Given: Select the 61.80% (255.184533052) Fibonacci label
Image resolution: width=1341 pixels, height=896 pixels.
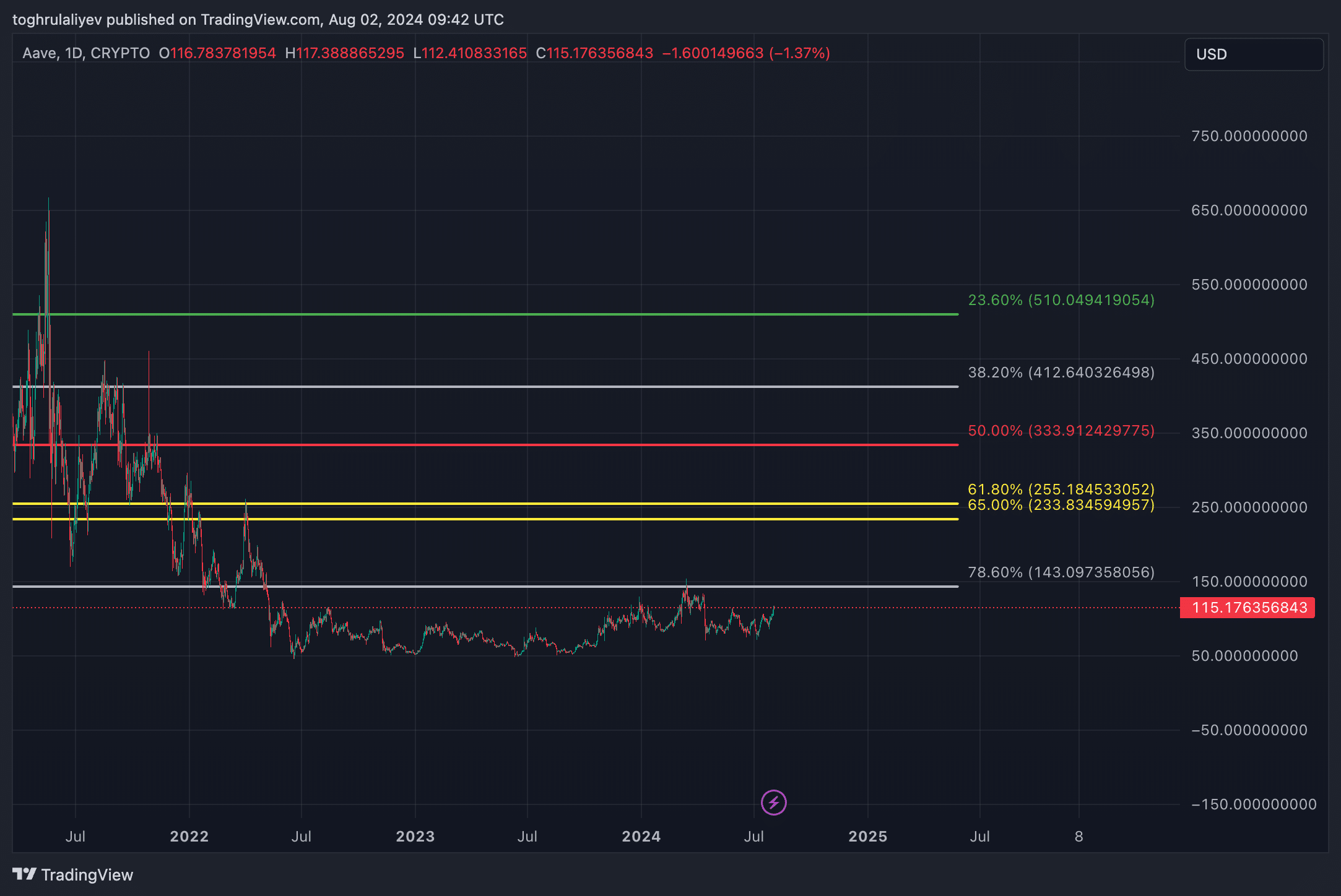Looking at the screenshot, I should 1061,489.
